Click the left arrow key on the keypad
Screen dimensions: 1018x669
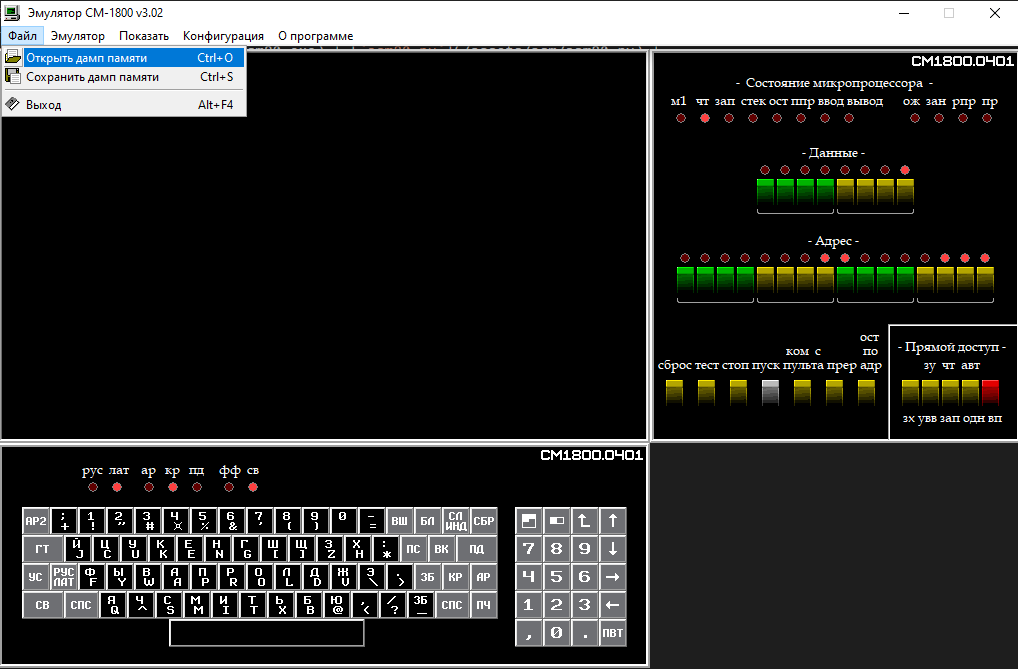point(612,604)
